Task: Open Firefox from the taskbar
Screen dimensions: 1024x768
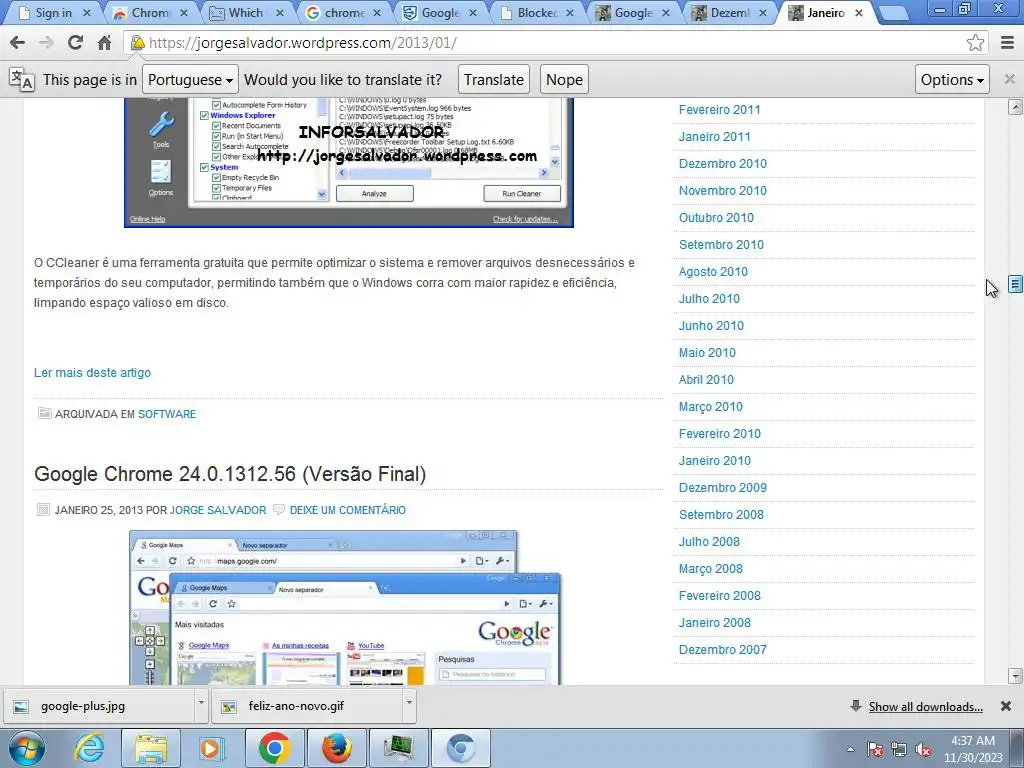Action: pyautogui.click(x=337, y=748)
